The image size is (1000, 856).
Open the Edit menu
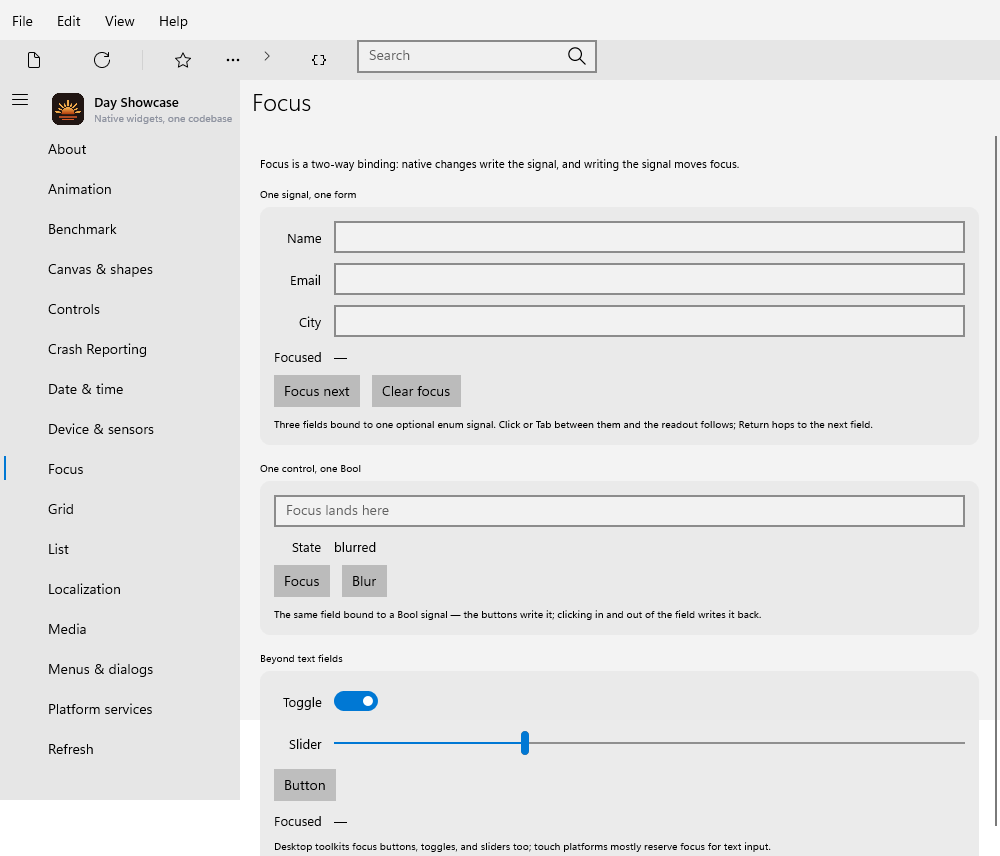tap(68, 21)
